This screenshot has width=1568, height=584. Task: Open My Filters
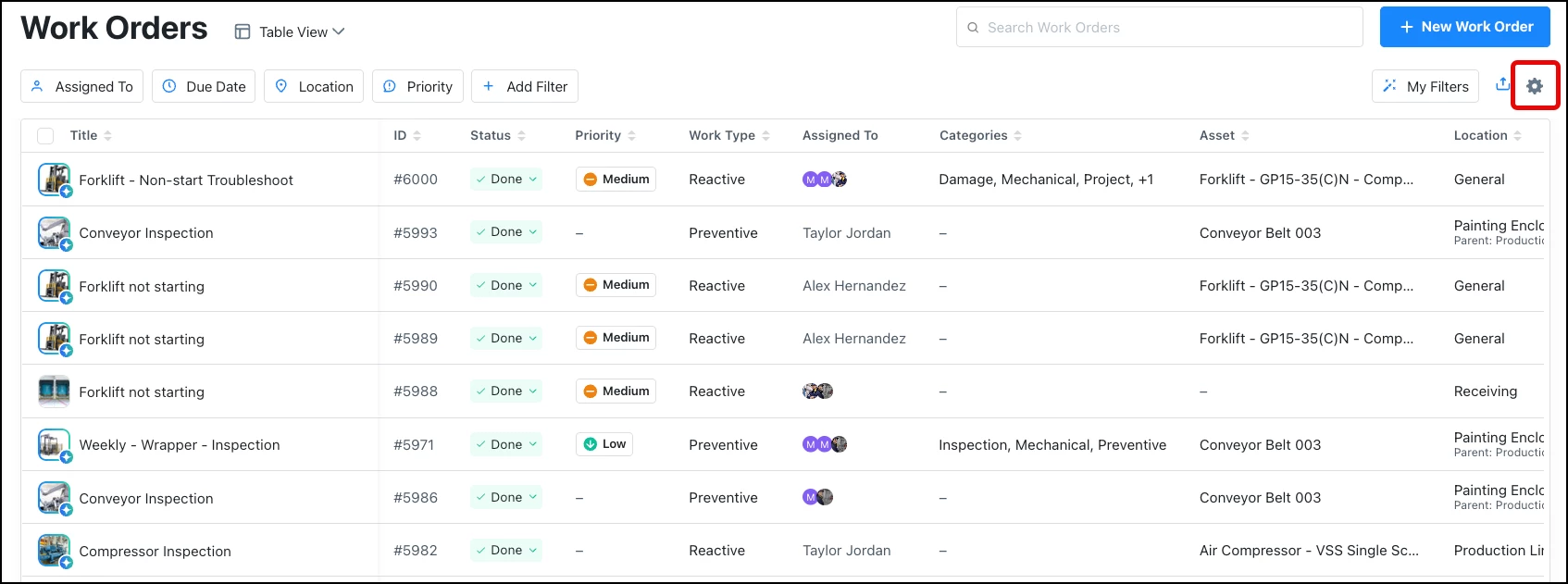[1425, 87]
